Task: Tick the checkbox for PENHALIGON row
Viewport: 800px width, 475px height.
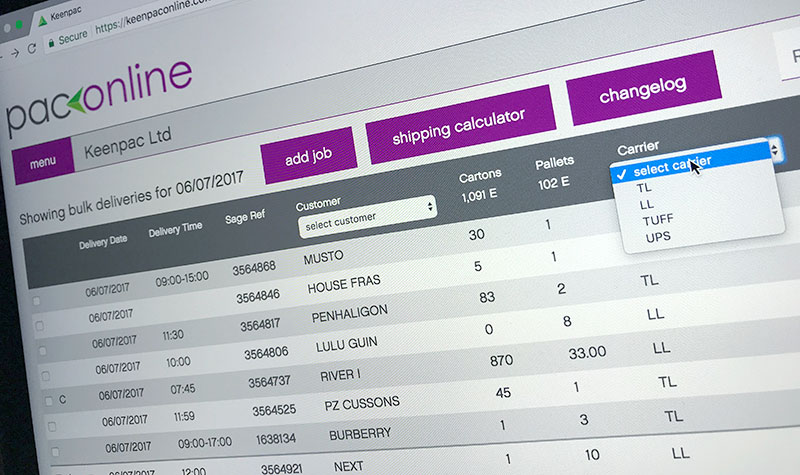Action: tap(42, 351)
